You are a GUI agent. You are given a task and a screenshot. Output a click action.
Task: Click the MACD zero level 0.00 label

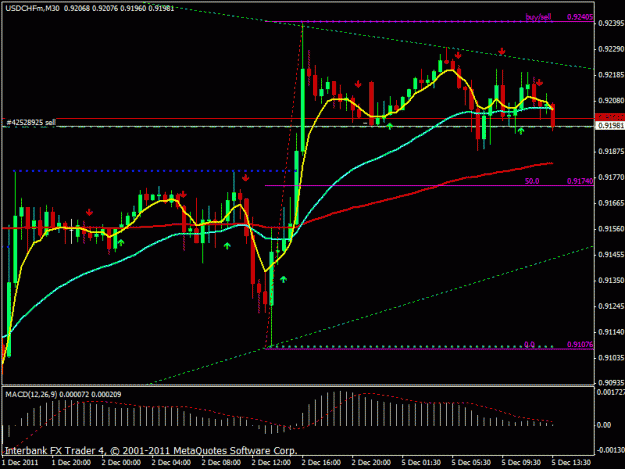(x=604, y=425)
